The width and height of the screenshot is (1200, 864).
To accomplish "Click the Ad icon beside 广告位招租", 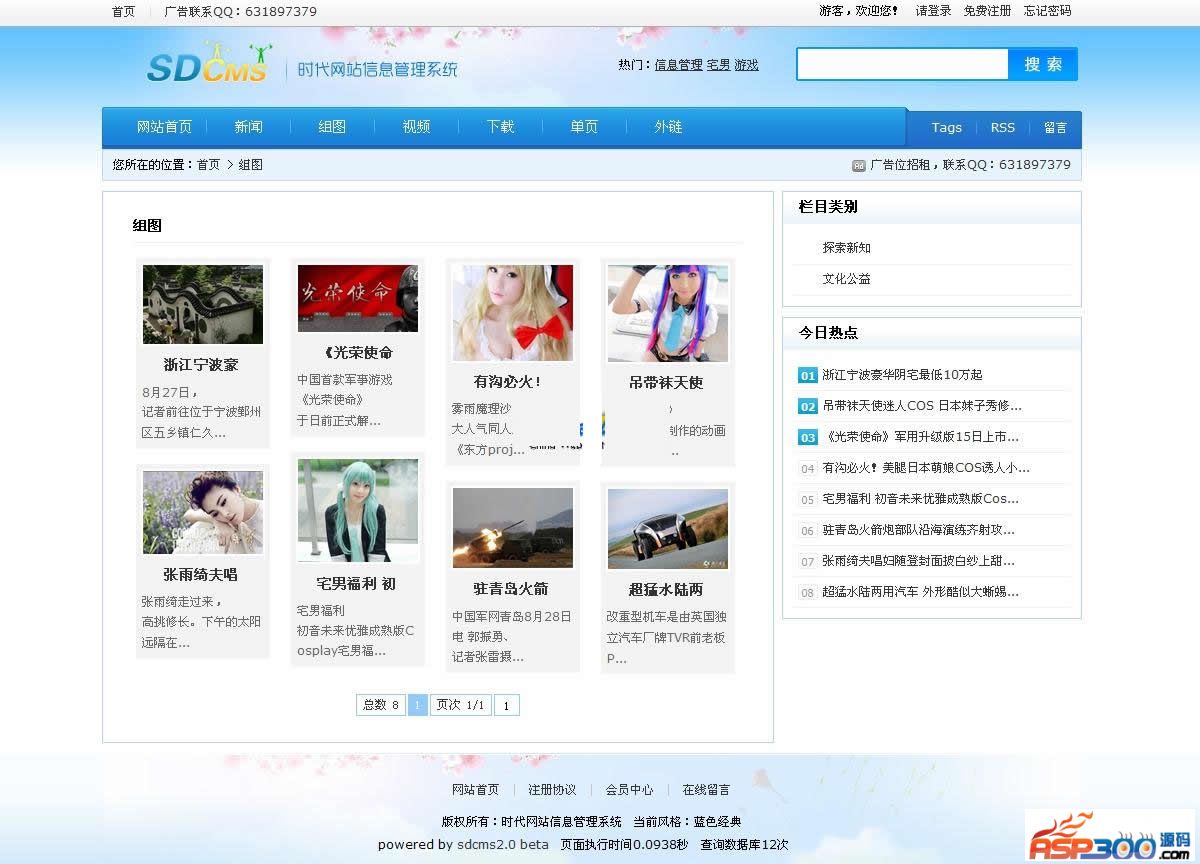I will [x=858, y=165].
